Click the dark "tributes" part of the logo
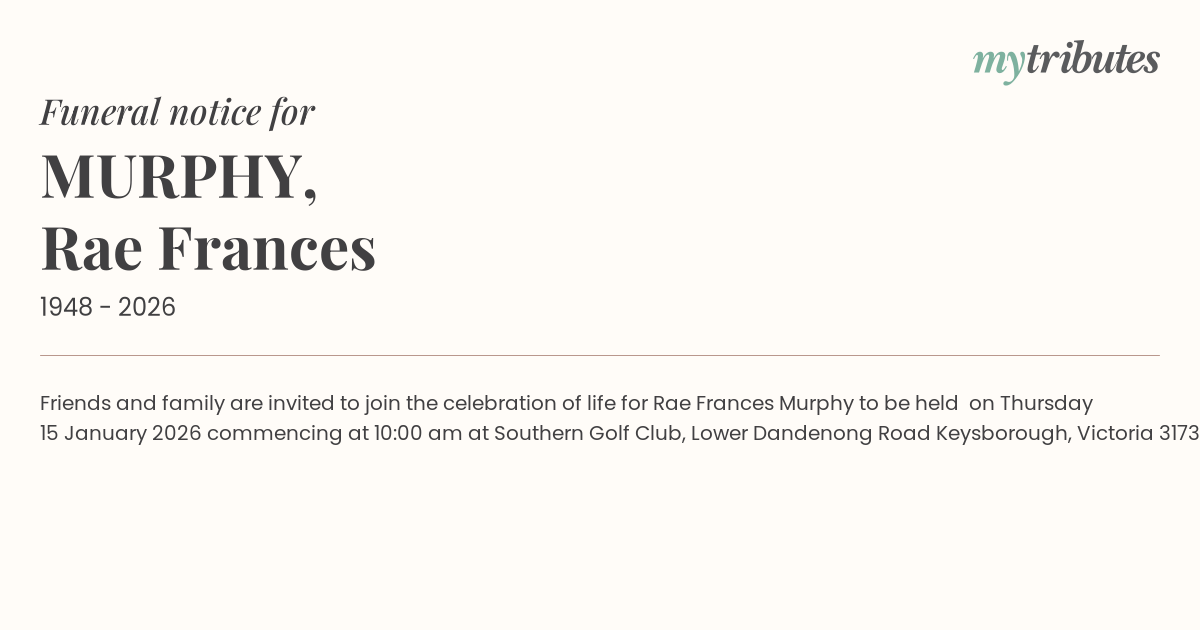1200x630 pixels. pos(1092,59)
